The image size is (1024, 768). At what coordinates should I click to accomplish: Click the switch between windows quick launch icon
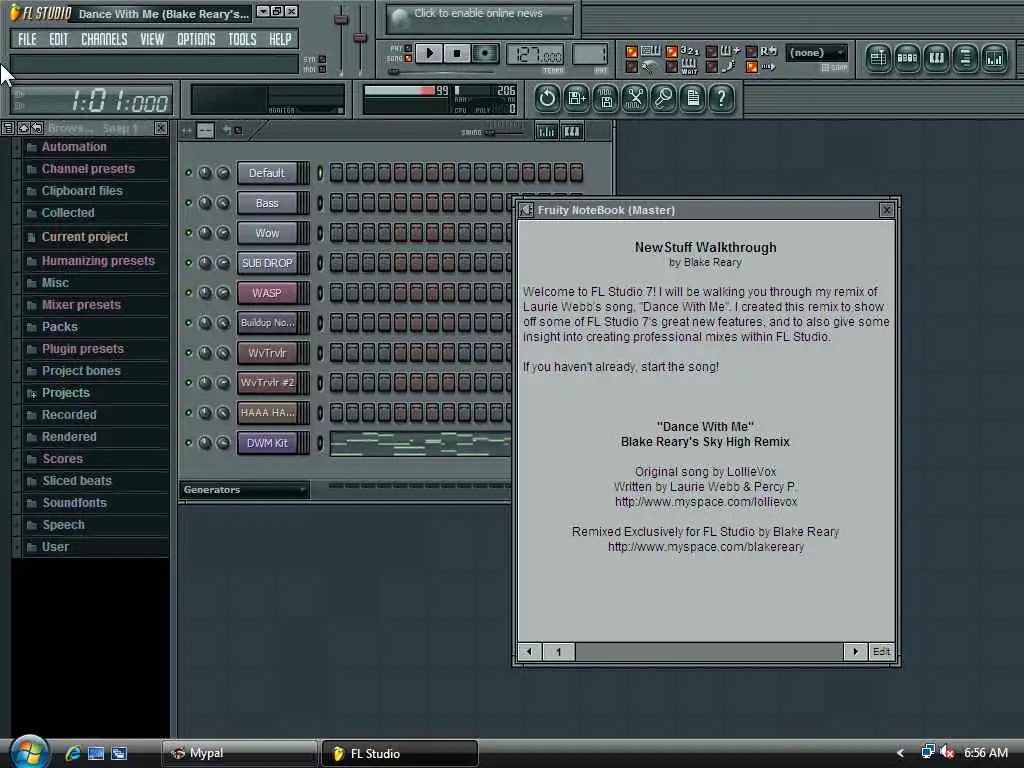coord(120,753)
